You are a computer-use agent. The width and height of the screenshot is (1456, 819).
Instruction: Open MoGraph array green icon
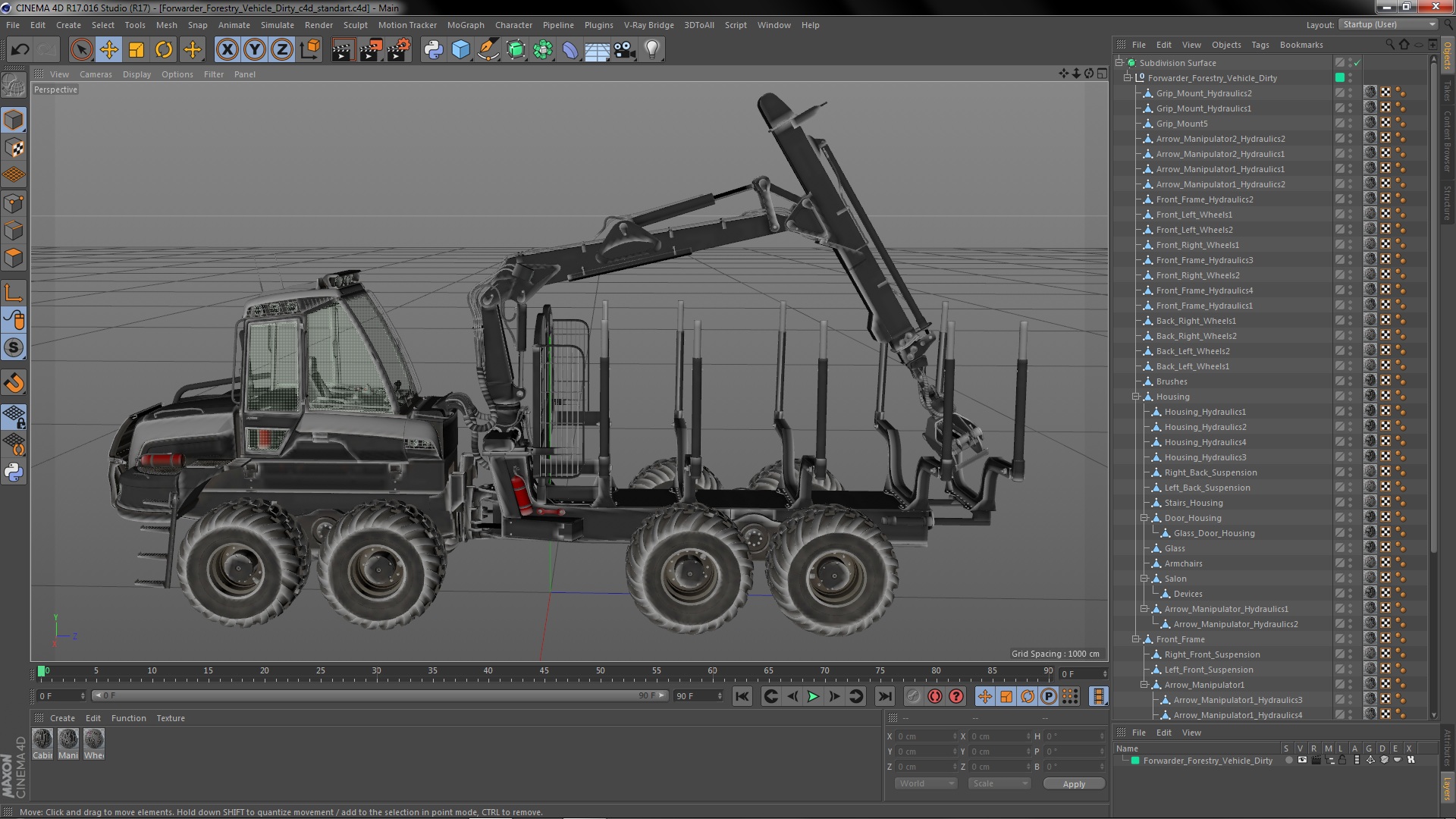coord(543,50)
